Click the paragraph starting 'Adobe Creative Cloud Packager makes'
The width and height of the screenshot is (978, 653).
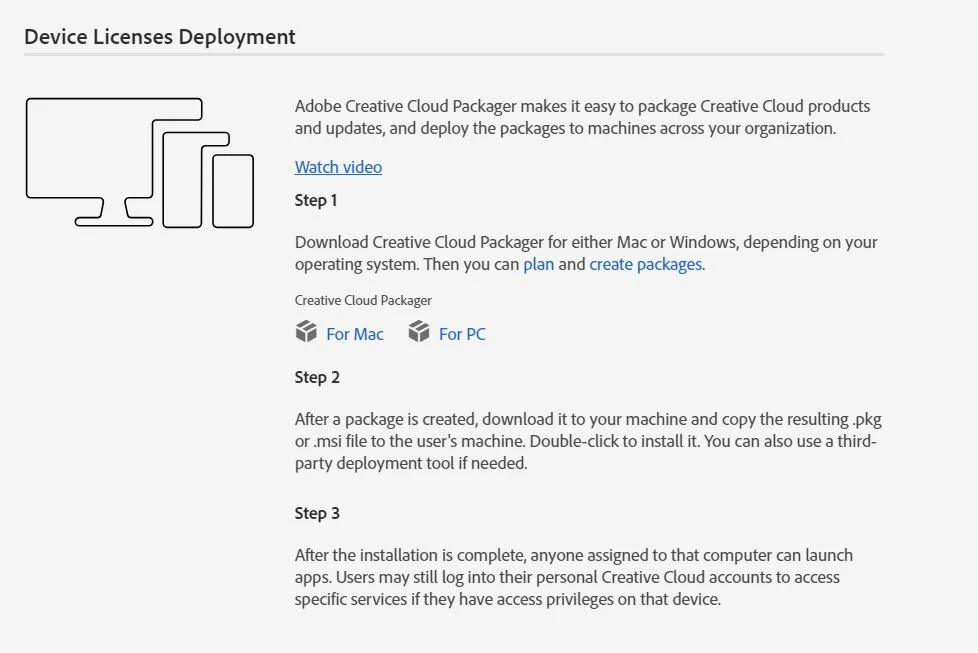582,117
